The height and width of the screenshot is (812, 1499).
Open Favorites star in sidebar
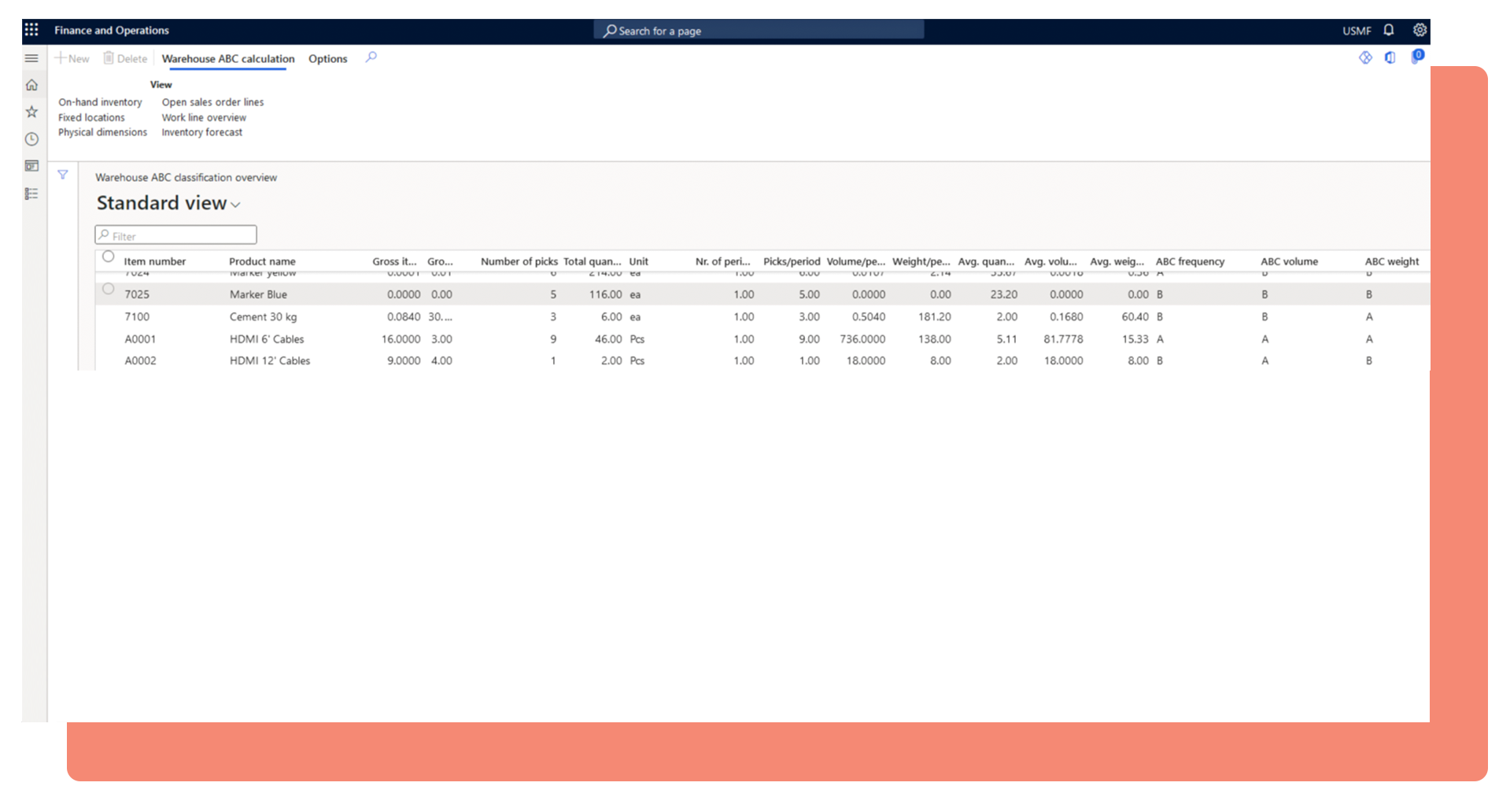pos(31,112)
